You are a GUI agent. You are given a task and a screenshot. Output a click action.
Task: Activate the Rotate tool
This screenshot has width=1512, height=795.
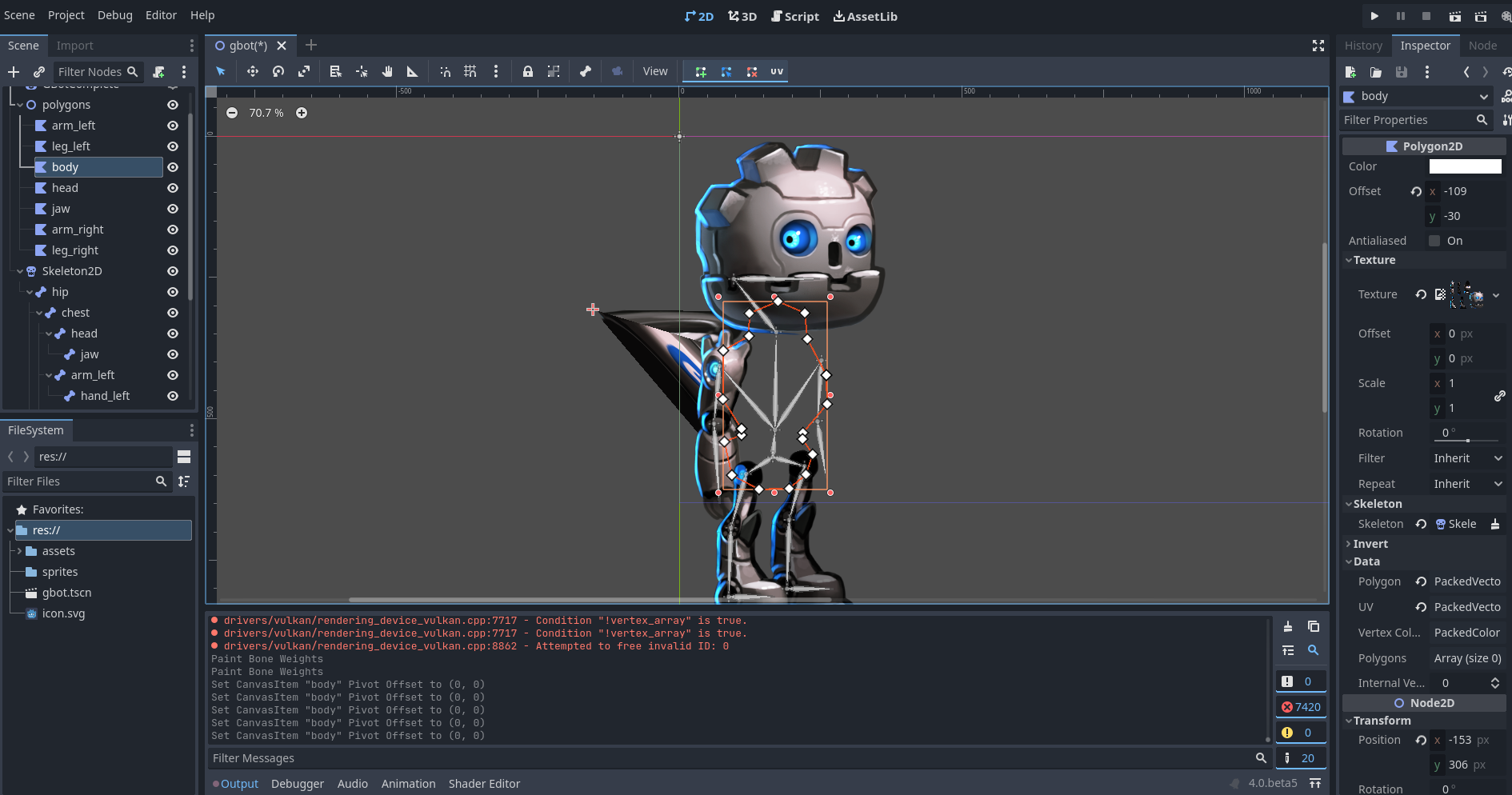[278, 71]
